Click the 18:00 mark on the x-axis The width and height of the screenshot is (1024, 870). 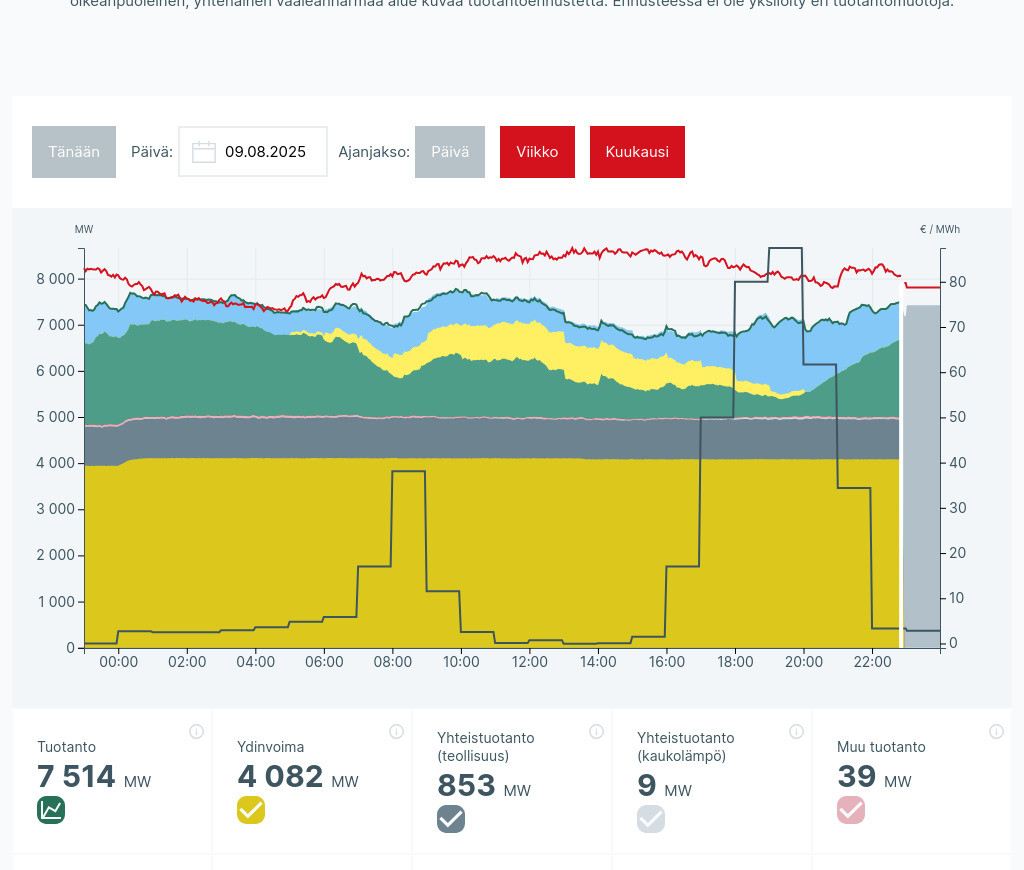pos(735,662)
